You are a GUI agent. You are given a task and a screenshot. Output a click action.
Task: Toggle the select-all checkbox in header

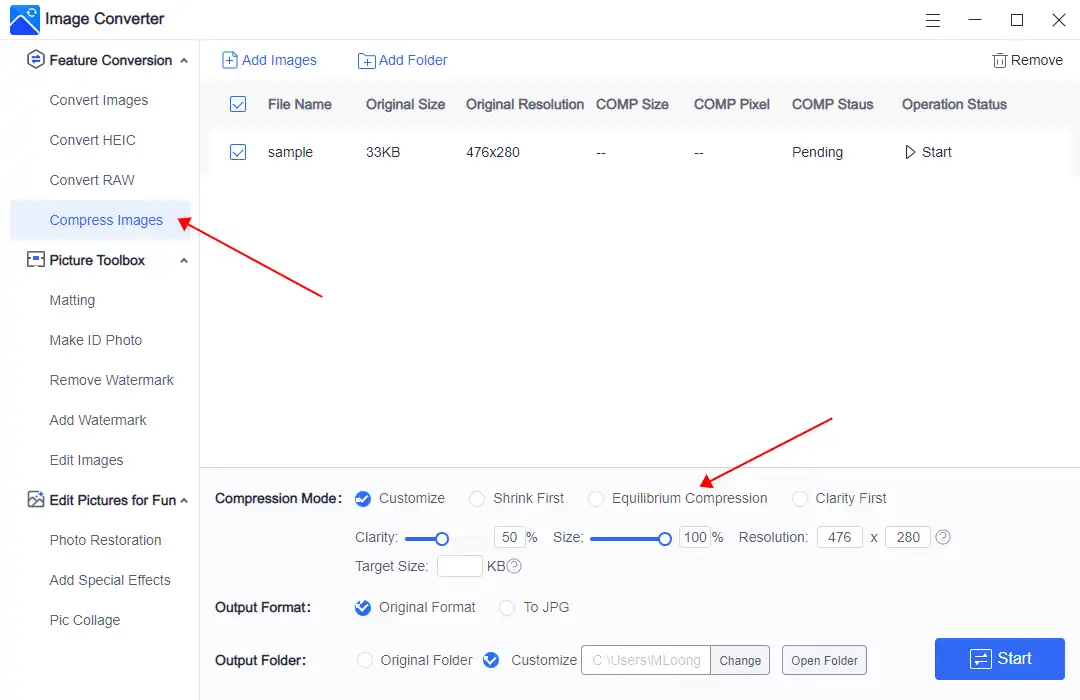[238, 104]
